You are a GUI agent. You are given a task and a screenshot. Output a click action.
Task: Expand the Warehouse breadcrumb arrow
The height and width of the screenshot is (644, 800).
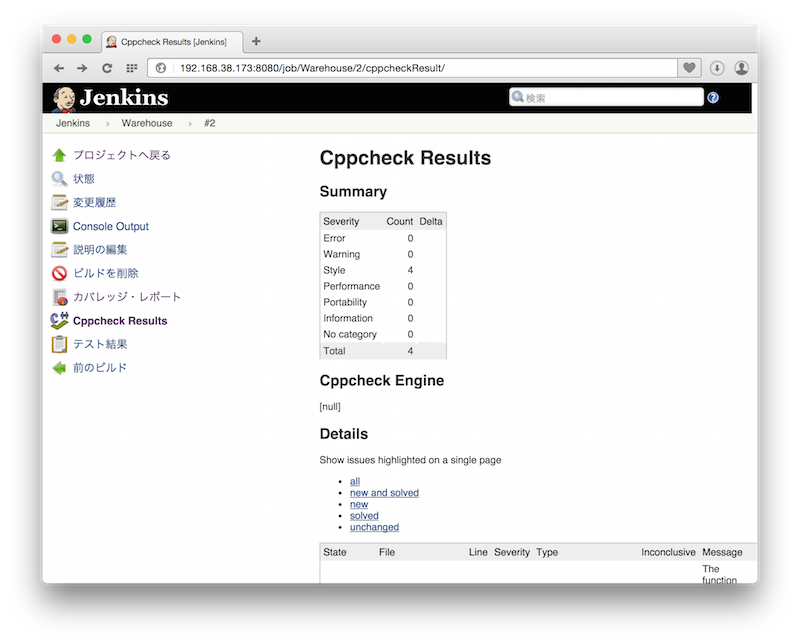point(189,124)
